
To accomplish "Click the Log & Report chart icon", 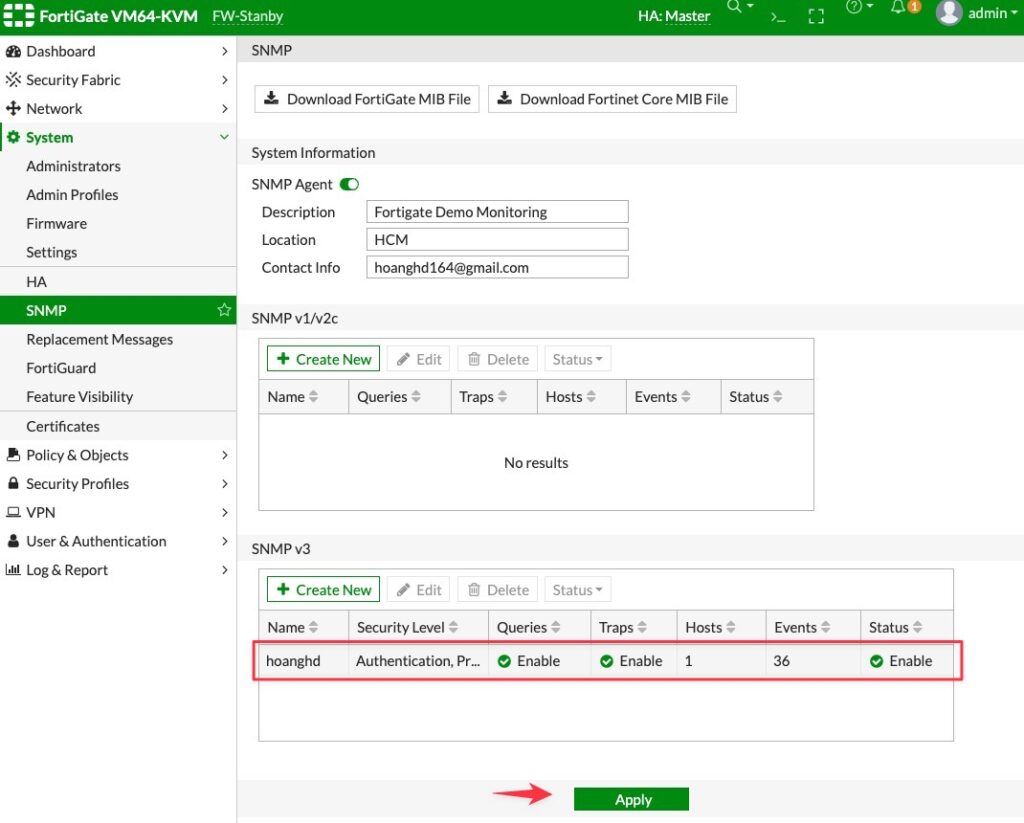I will 13,570.
